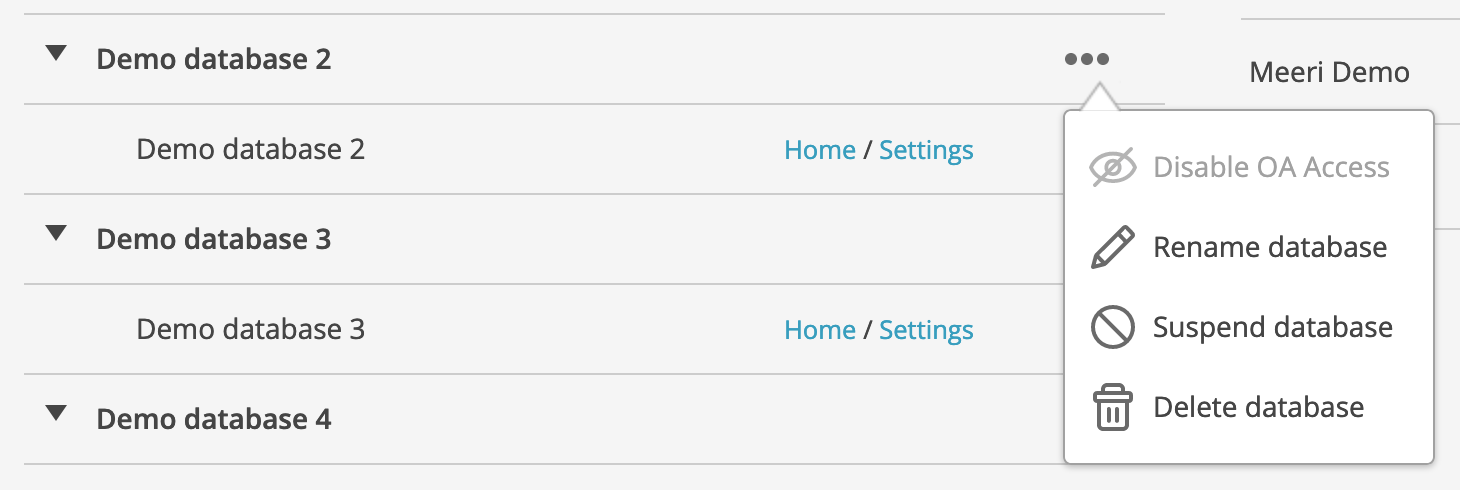Open the Home link for Demo database 2

point(819,150)
